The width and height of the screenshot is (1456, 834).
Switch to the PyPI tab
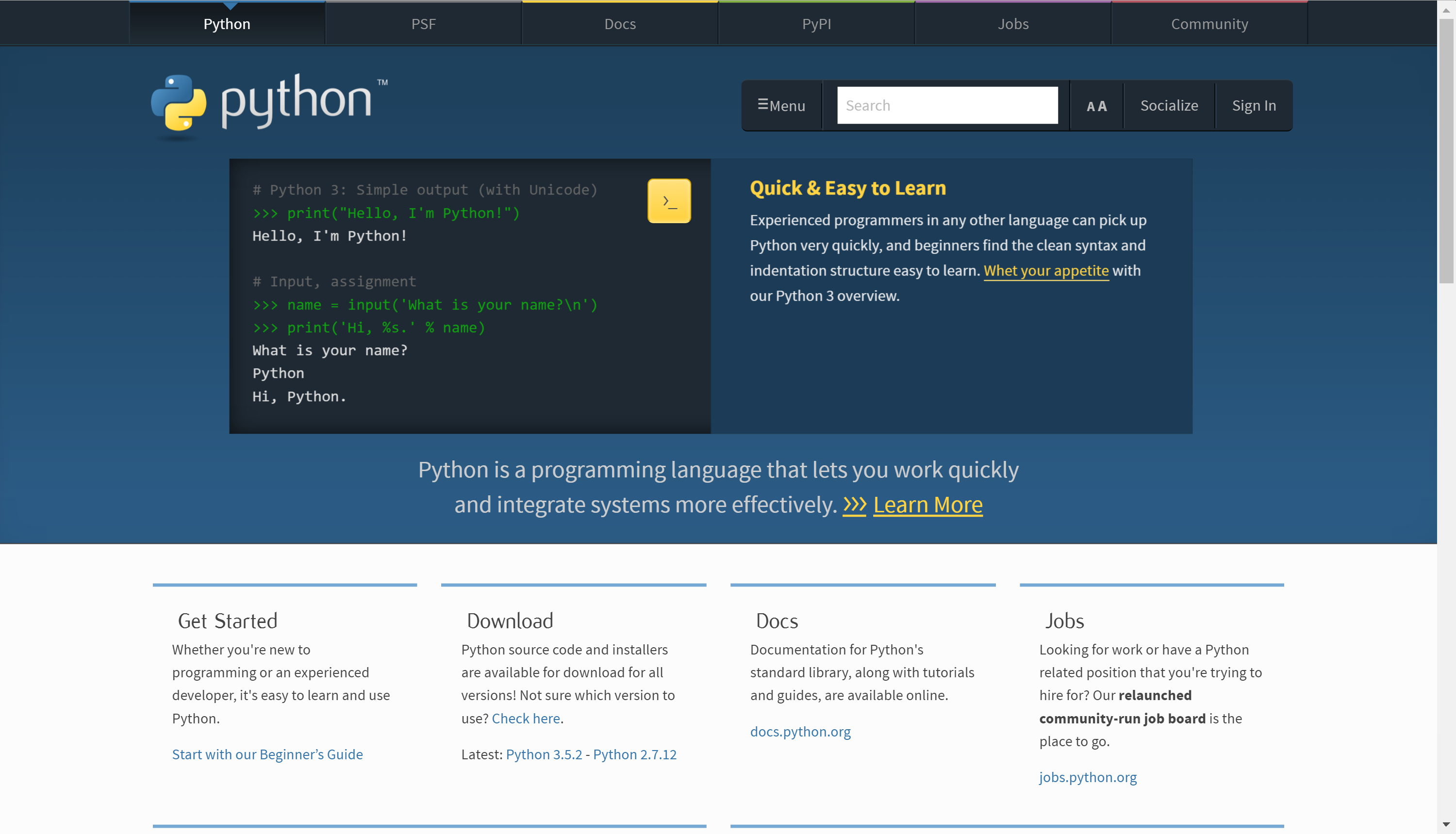pyautogui.click(x=816, y=23)
